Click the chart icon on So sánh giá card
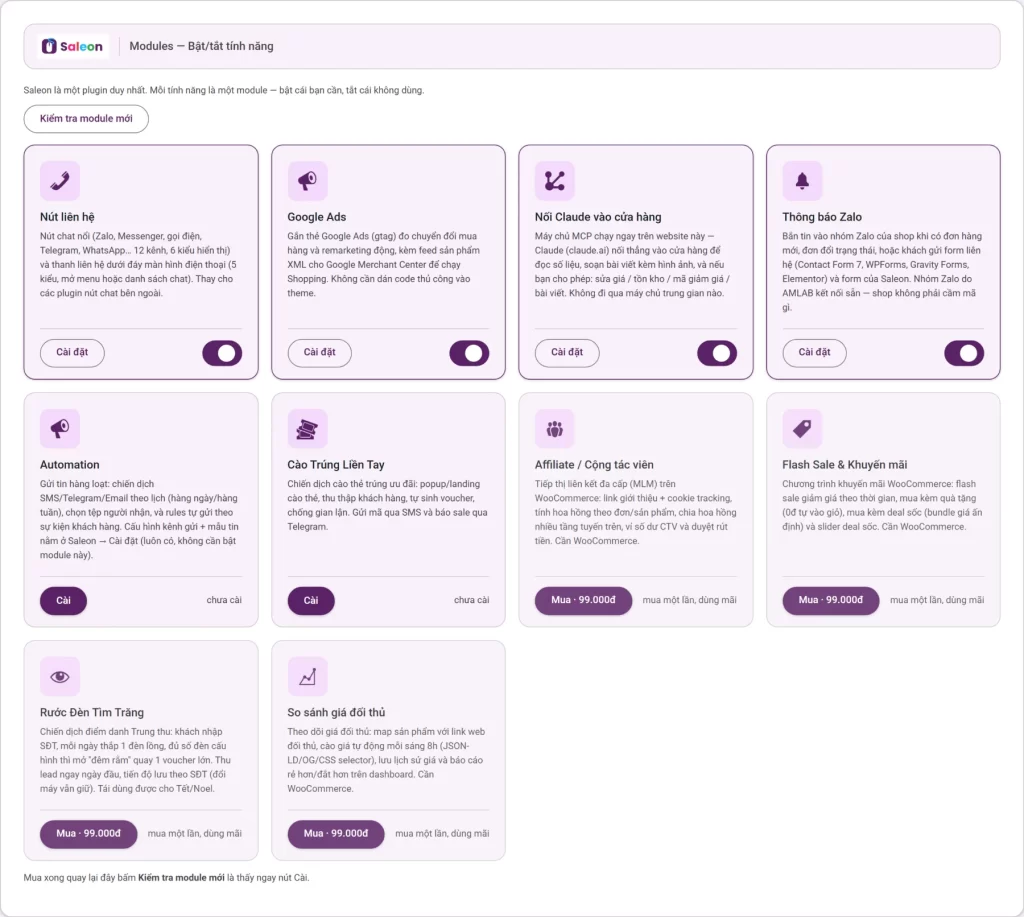 pyautogui.click(x=308, y=677)
